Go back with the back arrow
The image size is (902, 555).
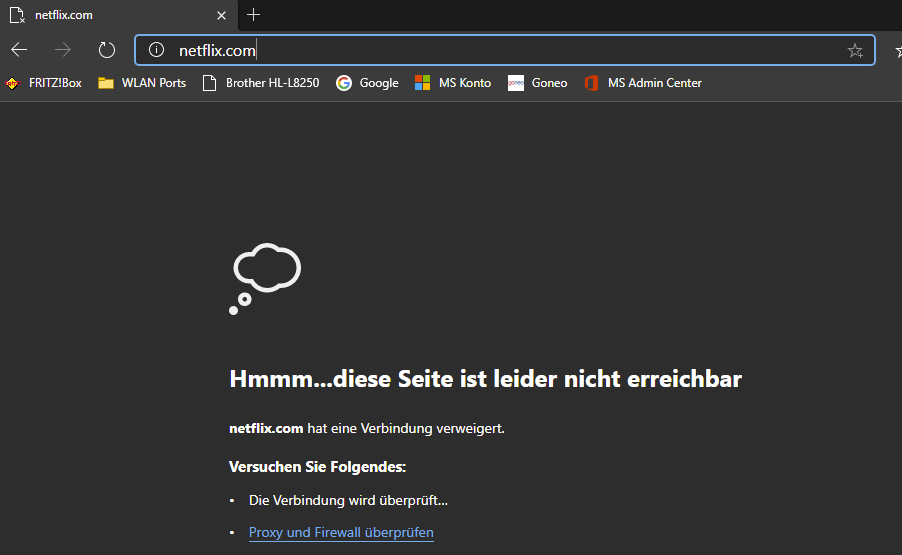tap(19, 50)
